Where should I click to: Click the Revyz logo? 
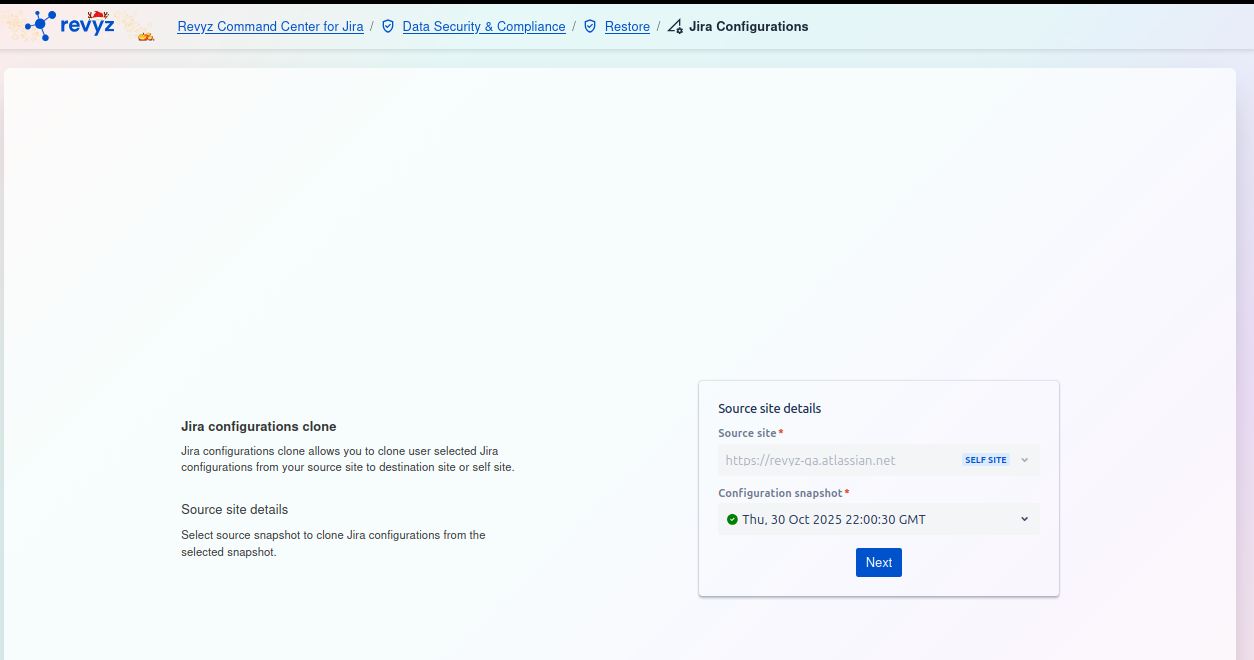[70, 26]
